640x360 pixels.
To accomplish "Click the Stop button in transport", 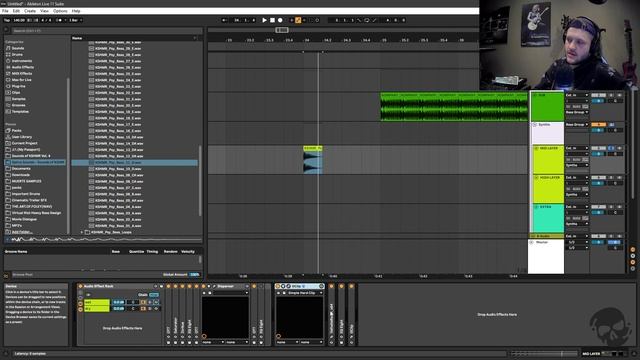I will [272, 20].
